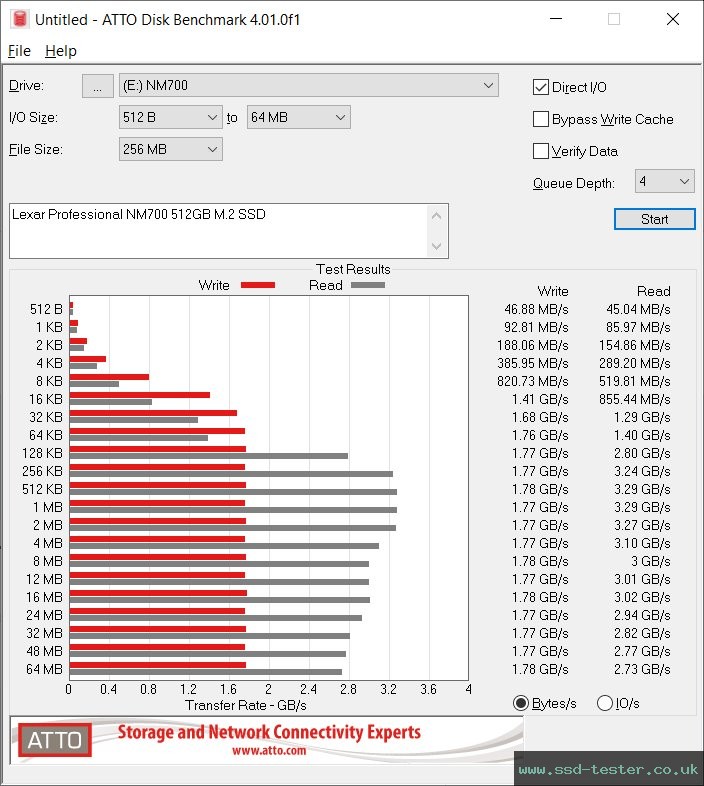Uncheck the Direct I/O checkbox
This screenshot has width=704, height=786.
tap(541, 87)
